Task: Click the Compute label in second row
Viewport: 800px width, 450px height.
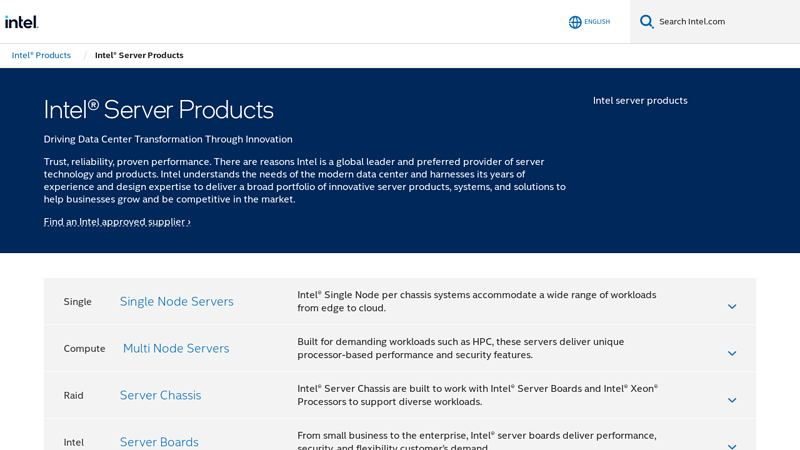Action: click(x=84, y=348)
